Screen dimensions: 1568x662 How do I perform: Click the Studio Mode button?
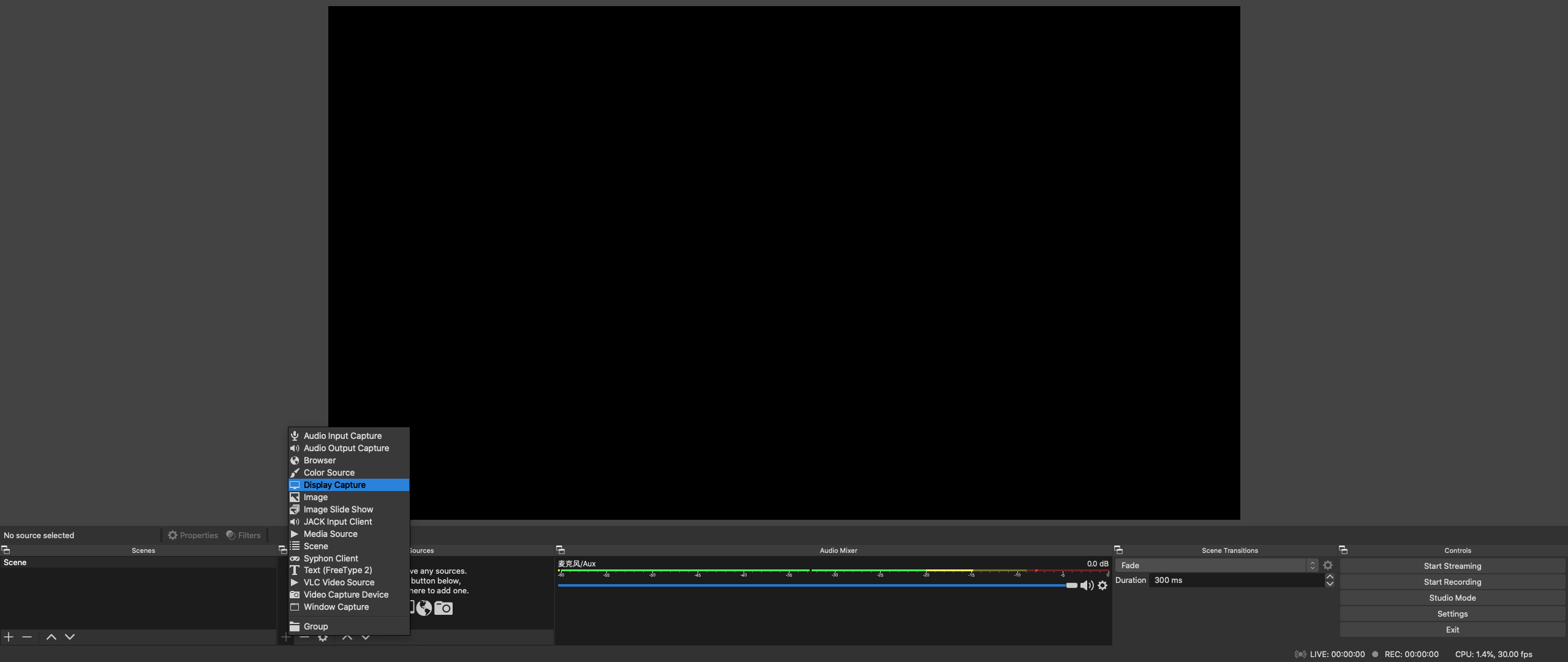(1452, 598)
